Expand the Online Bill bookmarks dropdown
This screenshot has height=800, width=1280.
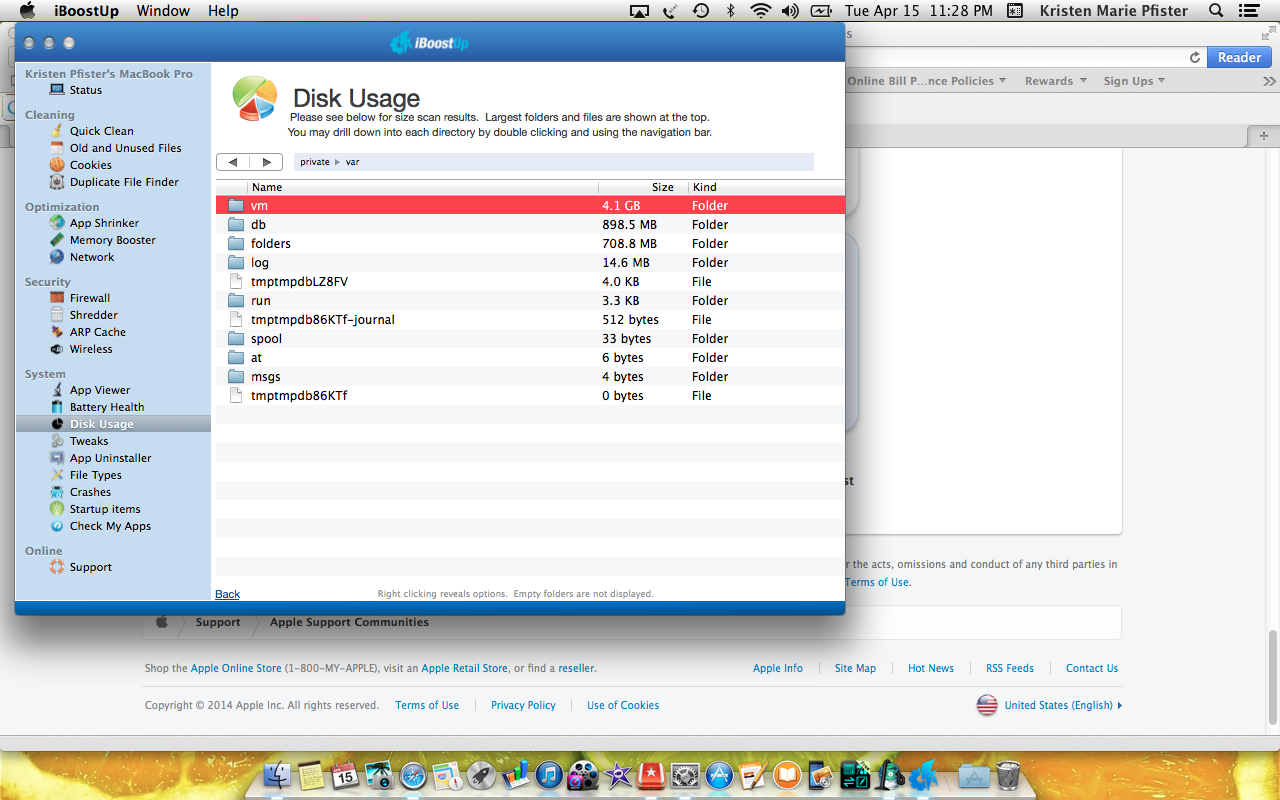pos(927,81)
